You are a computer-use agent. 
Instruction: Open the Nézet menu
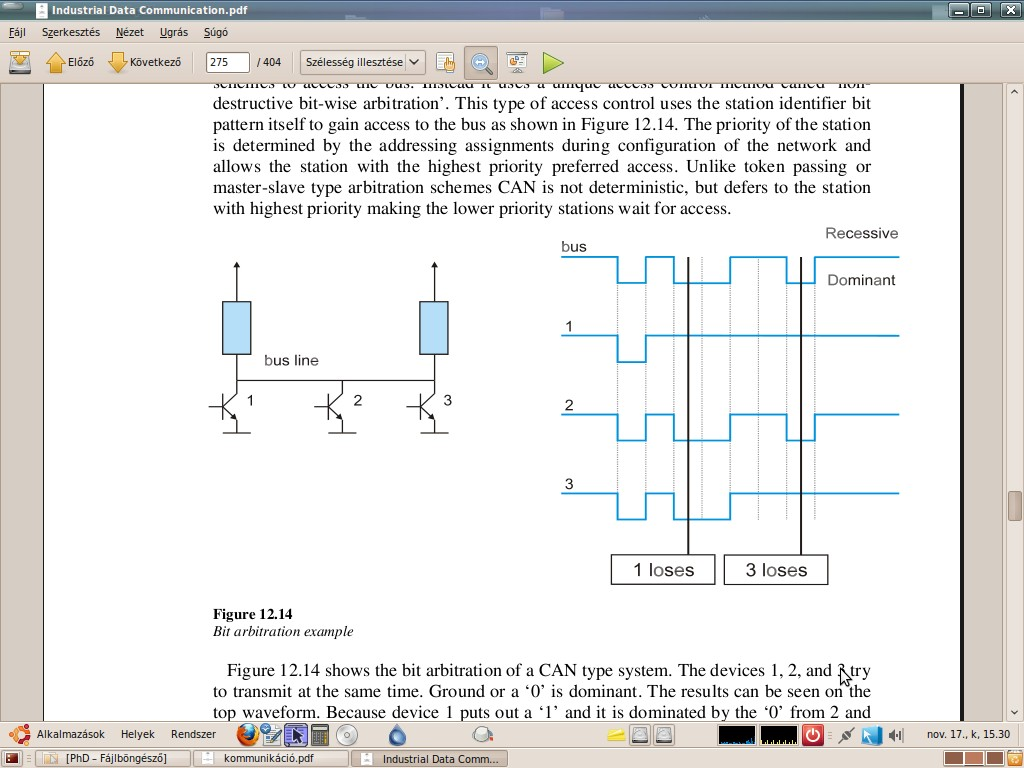click(x=129, y=32)
